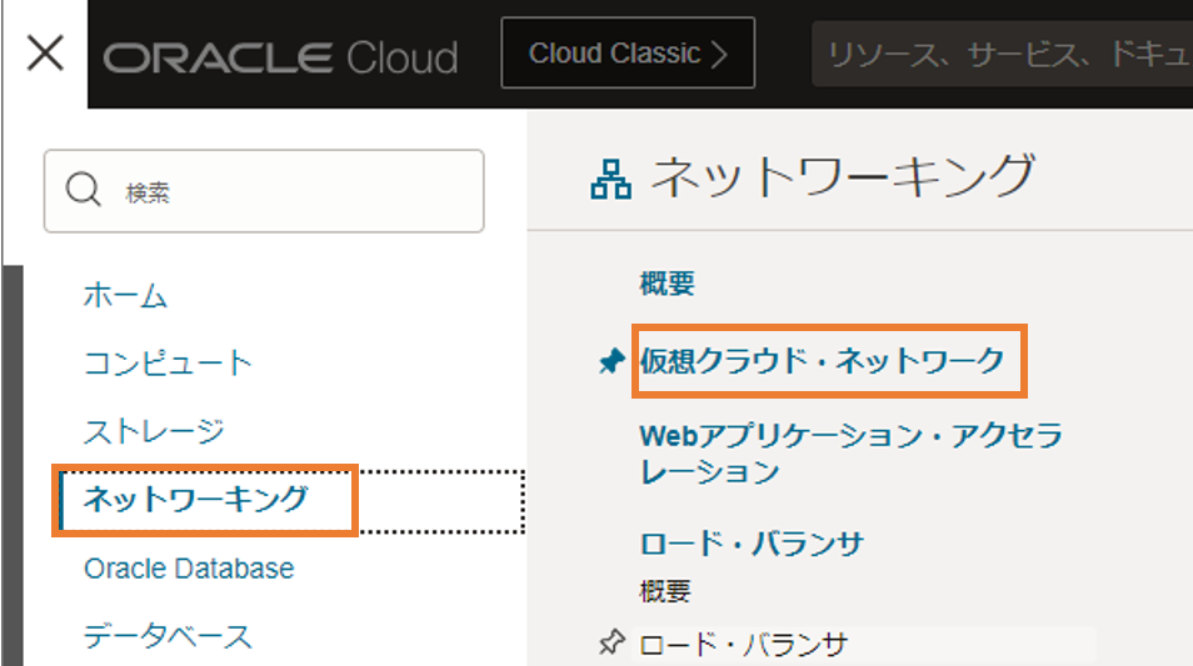Select ネットワーキング menu category

click(x=196, y=499)
